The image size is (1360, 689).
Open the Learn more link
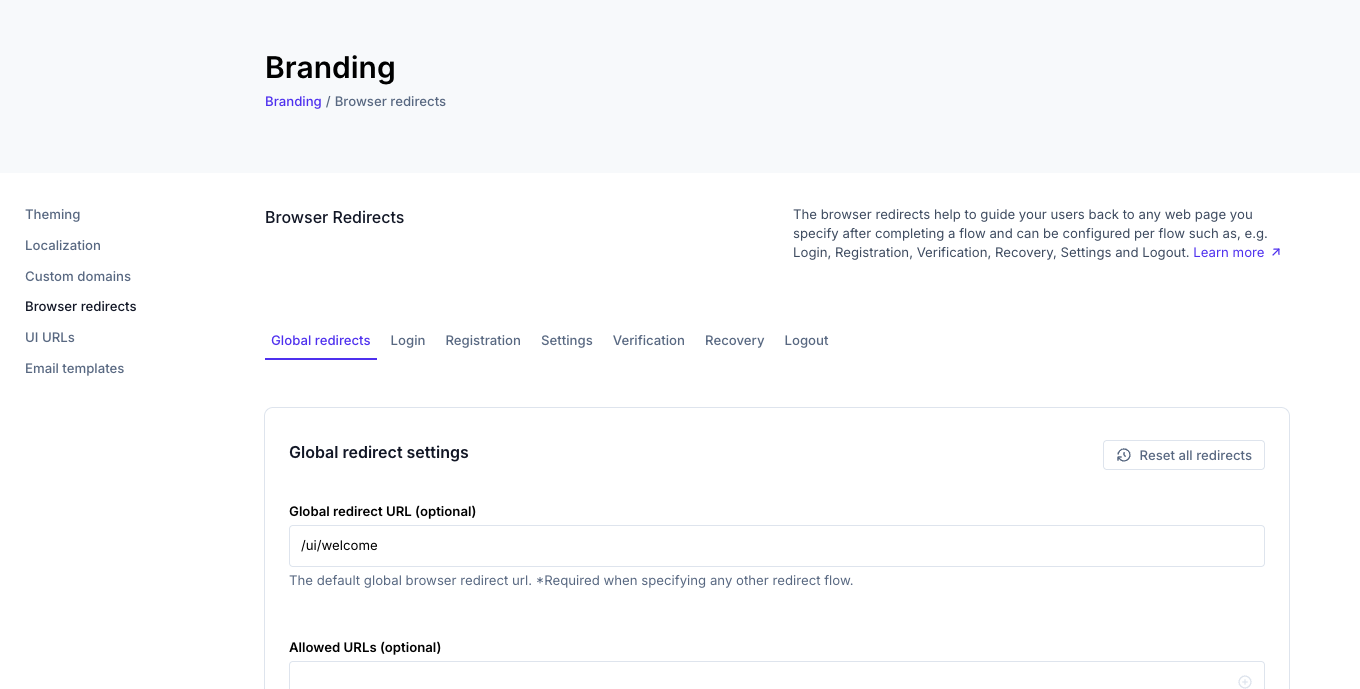click(x=1228, y=252)
